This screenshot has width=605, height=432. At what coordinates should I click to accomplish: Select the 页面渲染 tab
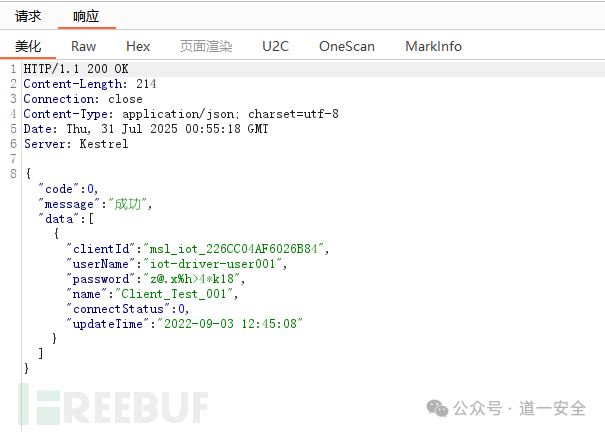coord(206,46)
